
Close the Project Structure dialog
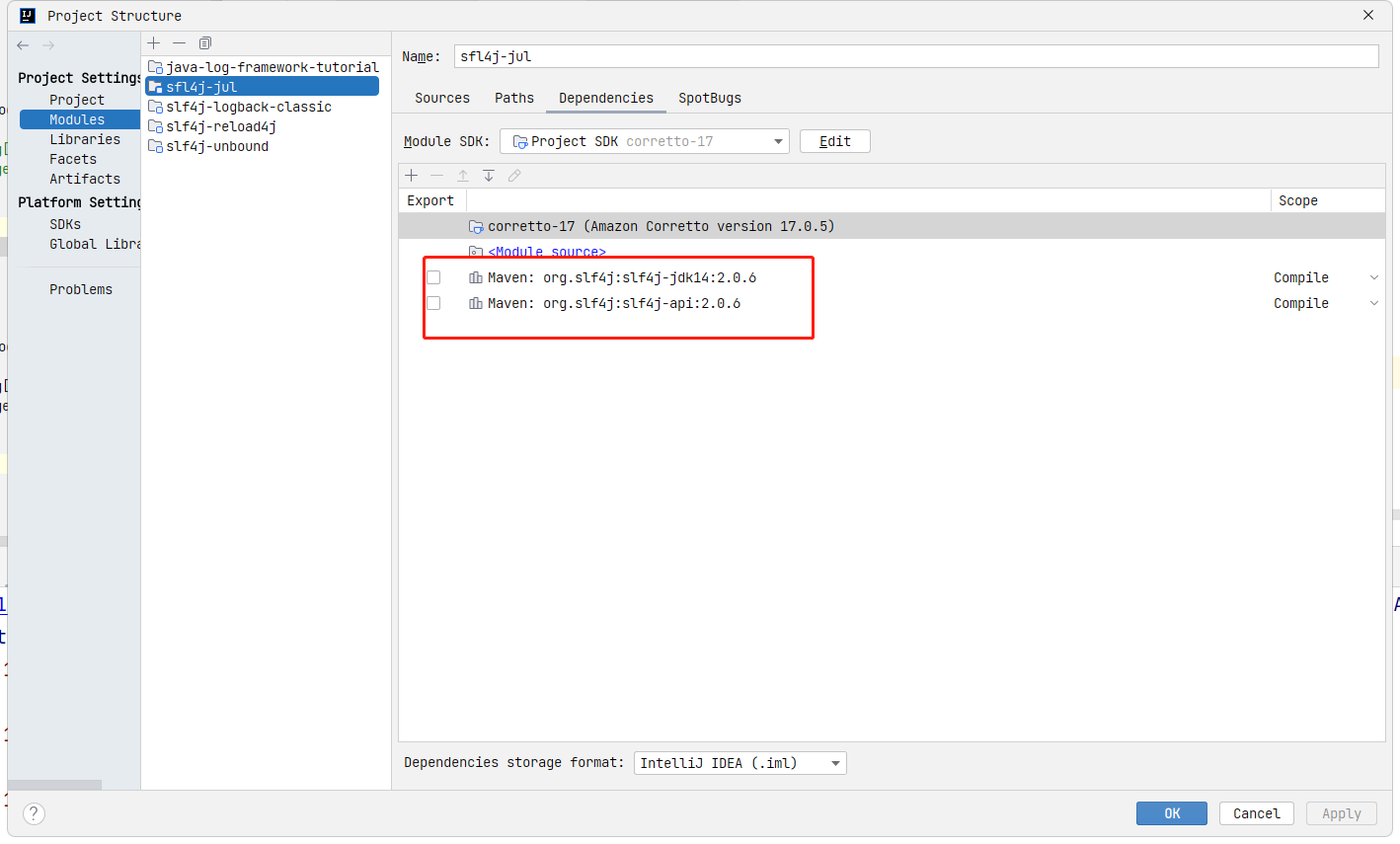(1368, 15)
